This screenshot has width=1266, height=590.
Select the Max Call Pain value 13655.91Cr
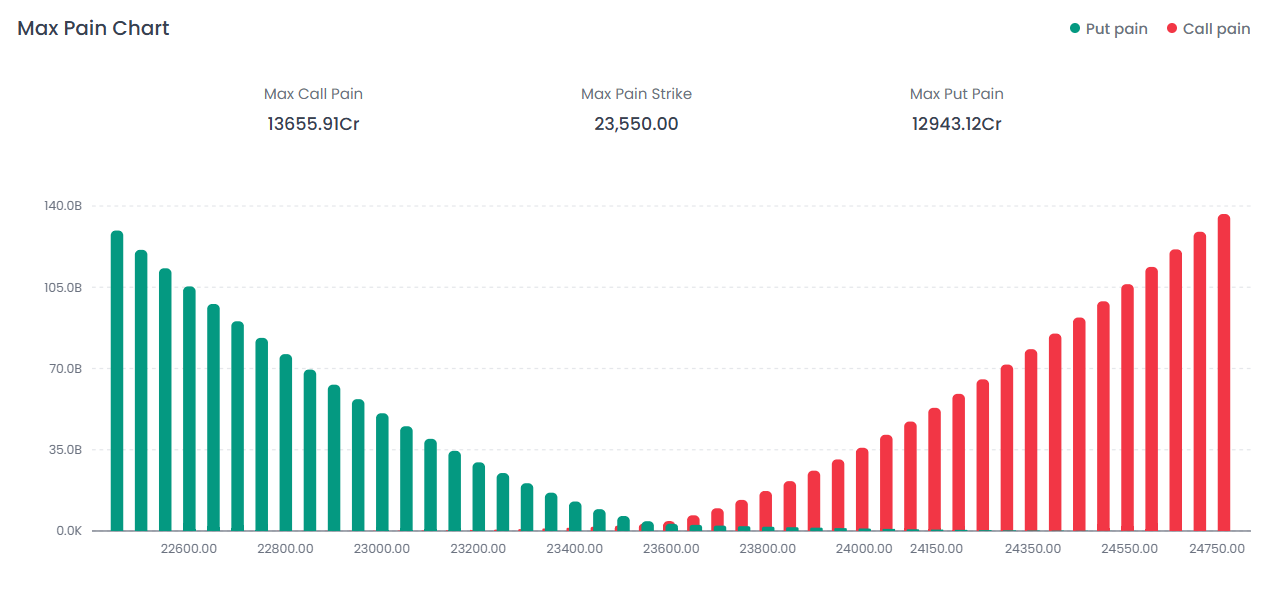click(313, 124)
